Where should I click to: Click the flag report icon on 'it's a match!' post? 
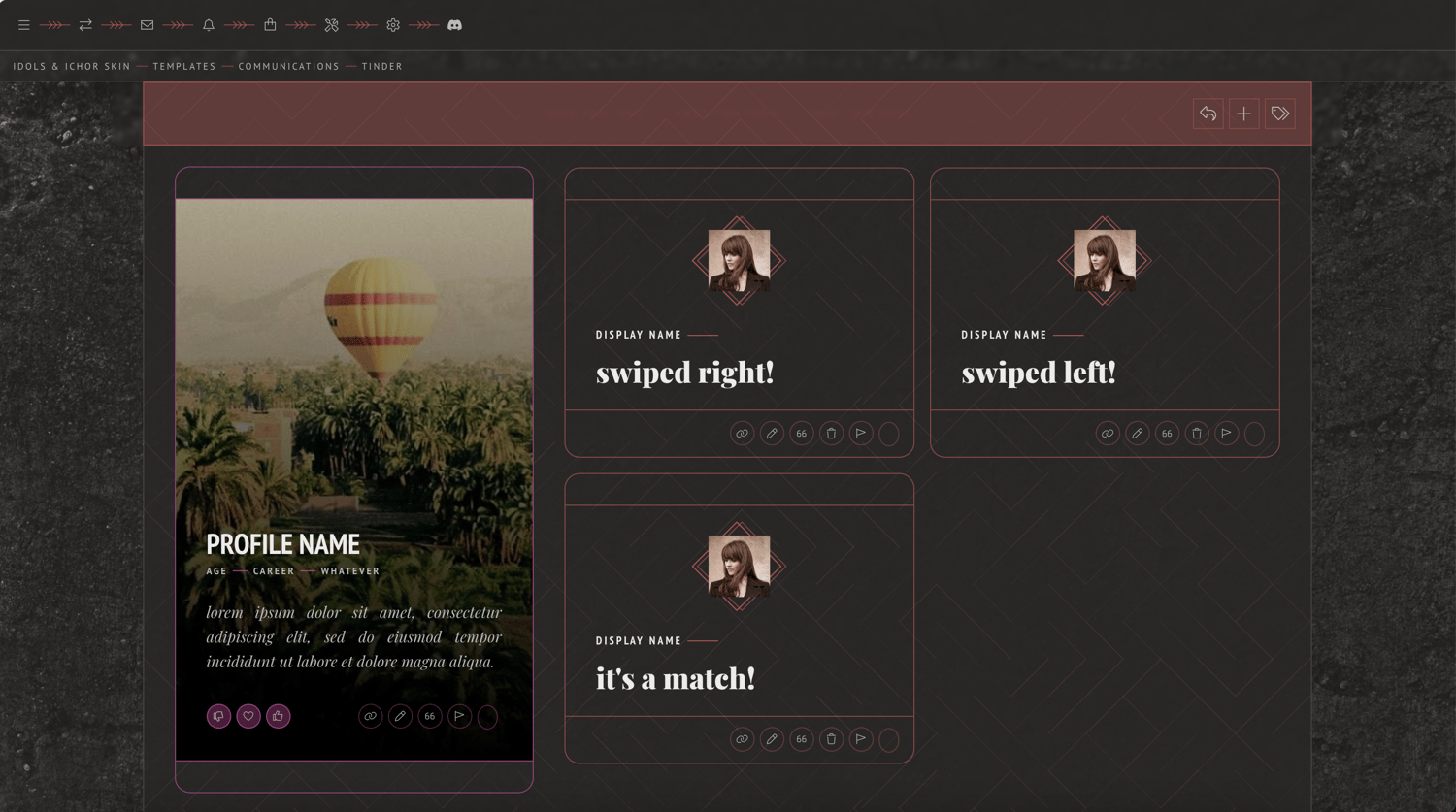pos(861,739)
